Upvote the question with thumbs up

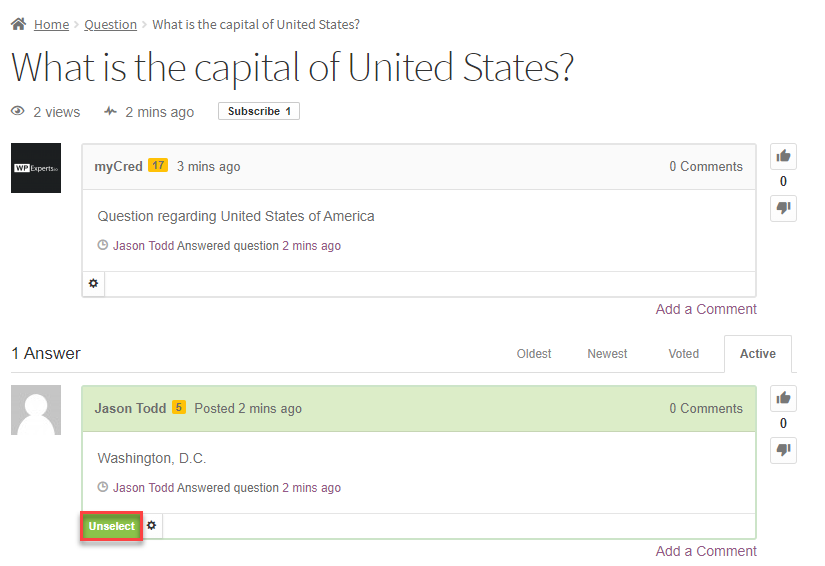click(x=783, y=156)
